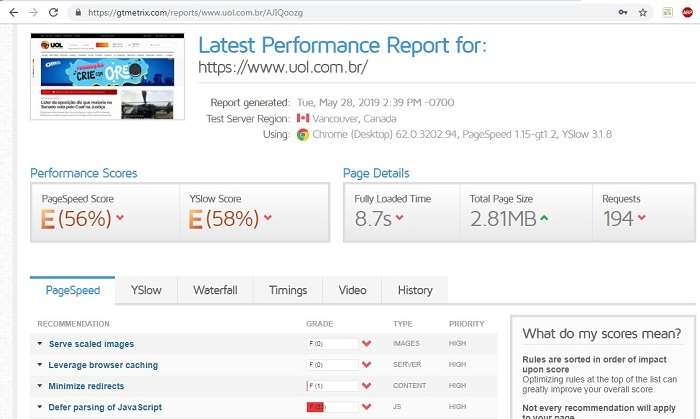Click the IMAGES type in Serve scaled images row
The height and width of the screenshot is (419, 700).
click(x=406, y=344)
